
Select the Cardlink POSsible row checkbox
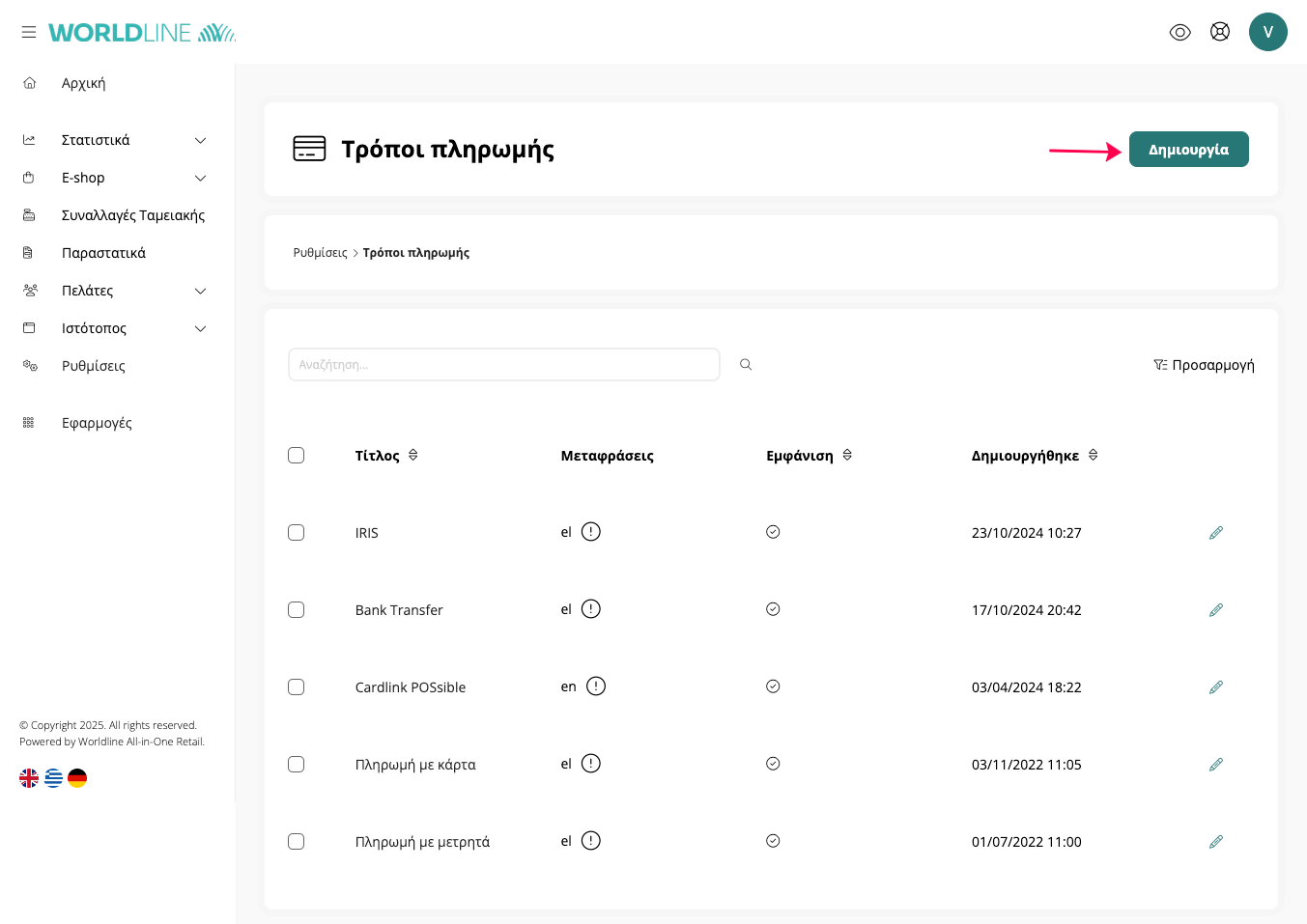pos(297,687)
